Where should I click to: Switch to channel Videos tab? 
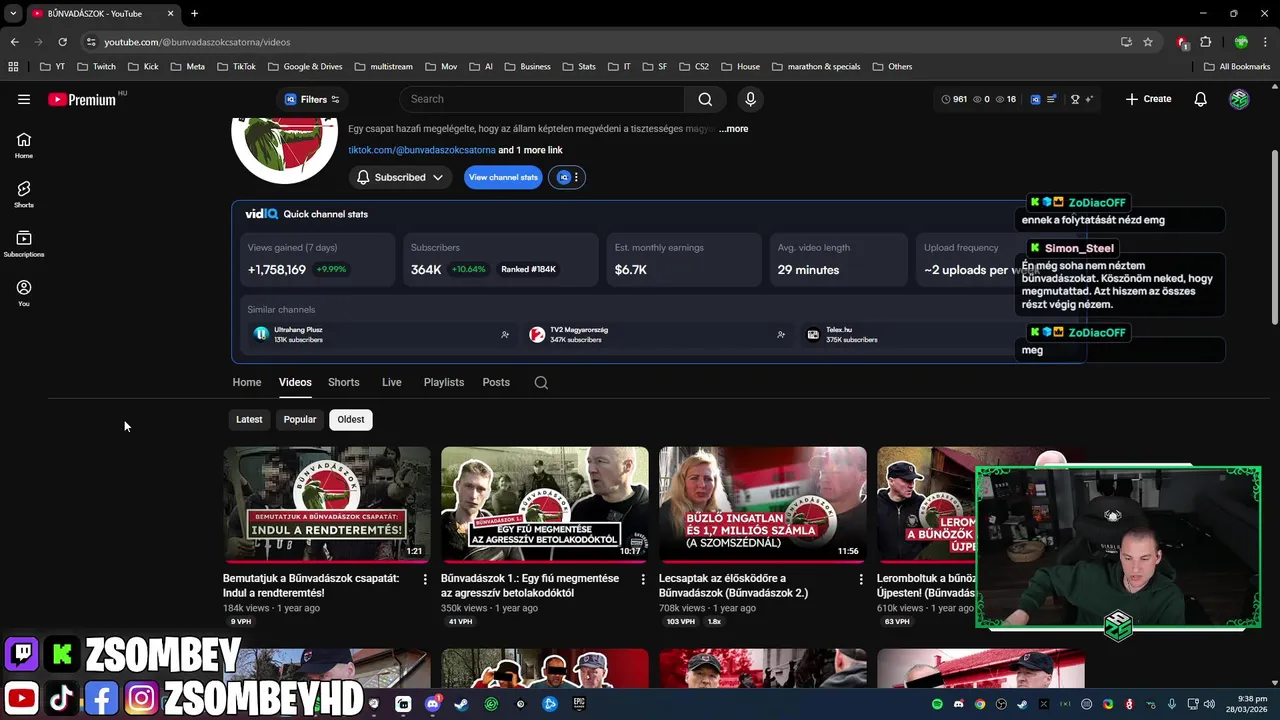point(295,382)
